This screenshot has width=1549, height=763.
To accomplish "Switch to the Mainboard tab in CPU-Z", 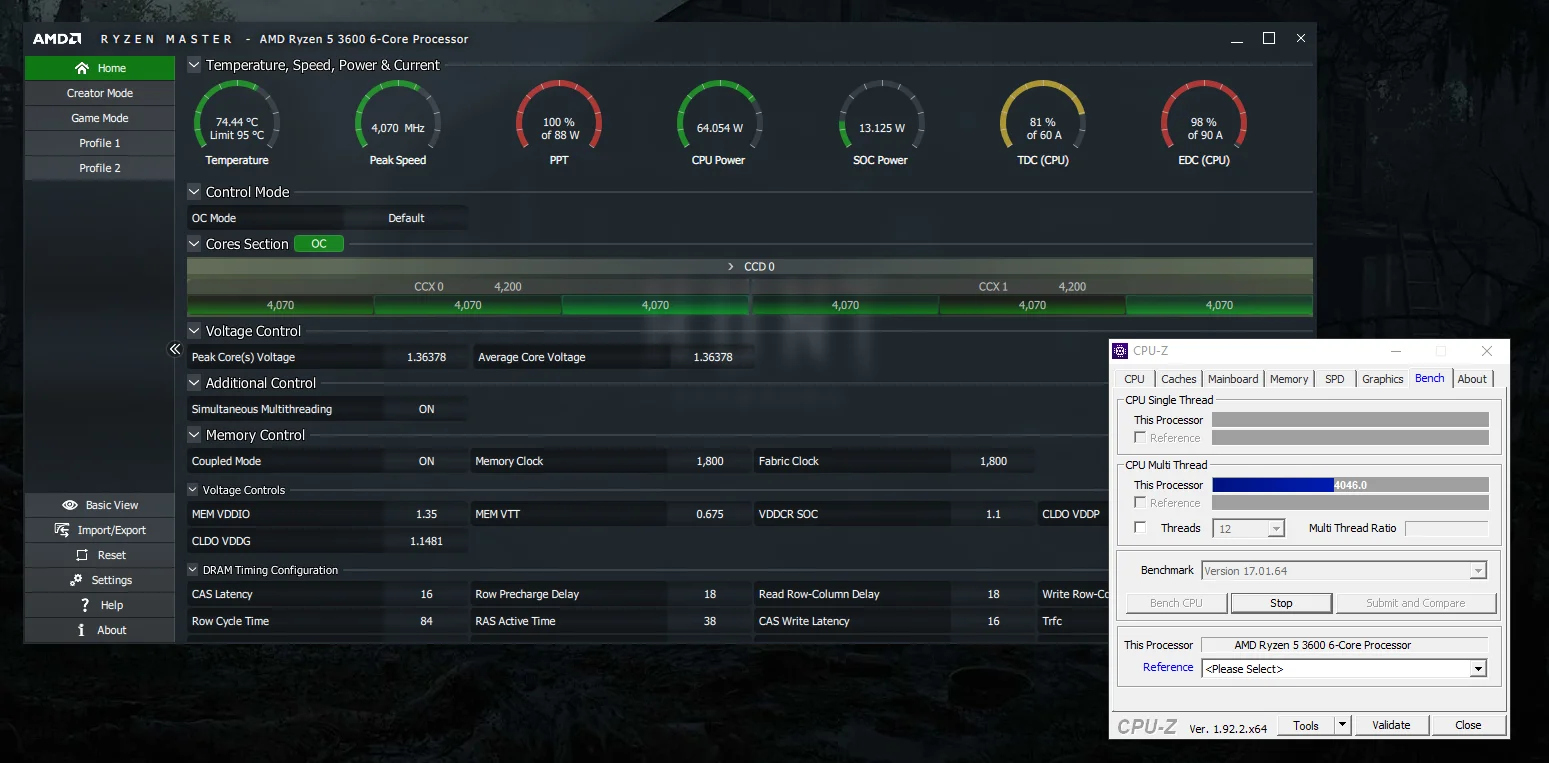I will point(1233,379).
